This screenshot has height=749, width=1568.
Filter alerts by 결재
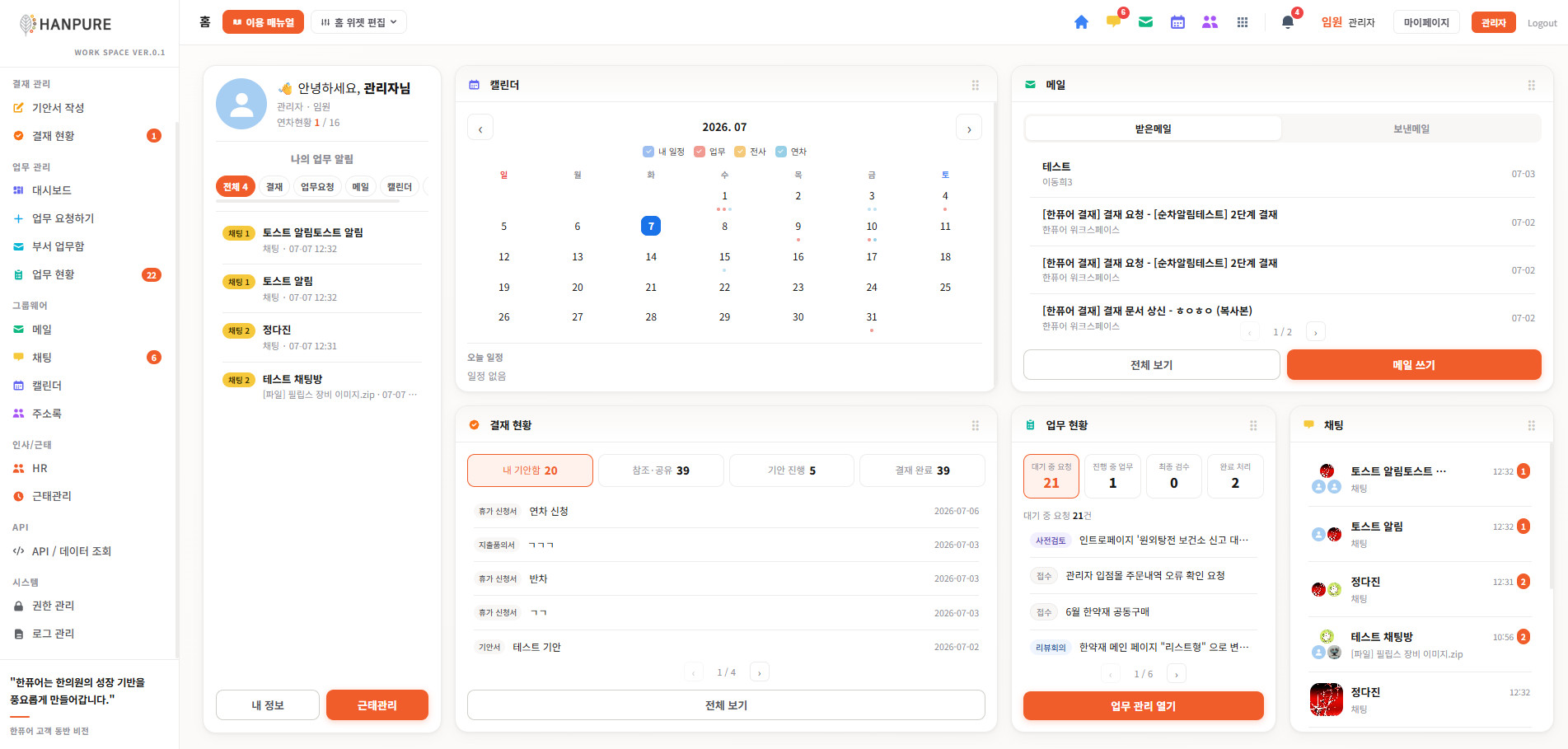point(274,187)
